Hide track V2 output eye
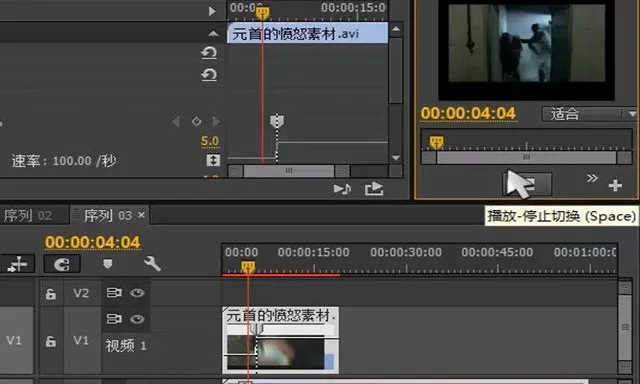 coord(137,293)
